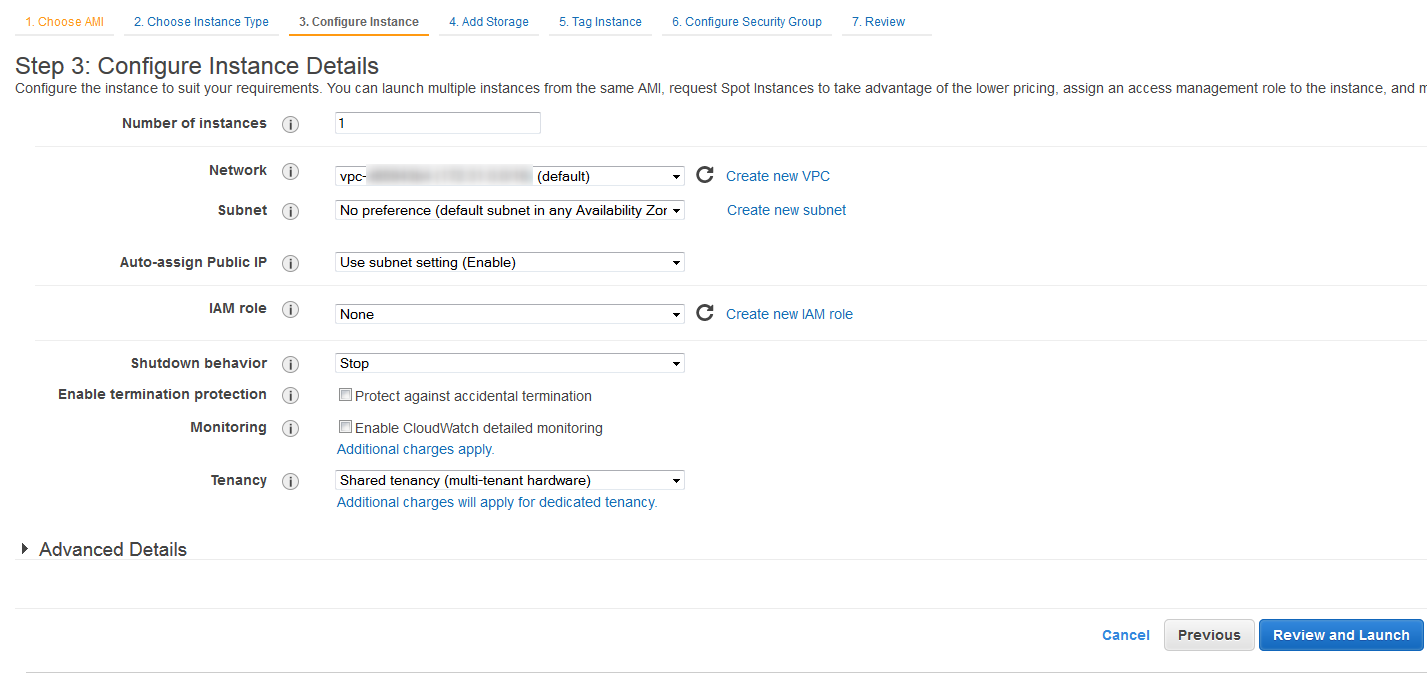Click the Tenancy information icon

point(290,481)
